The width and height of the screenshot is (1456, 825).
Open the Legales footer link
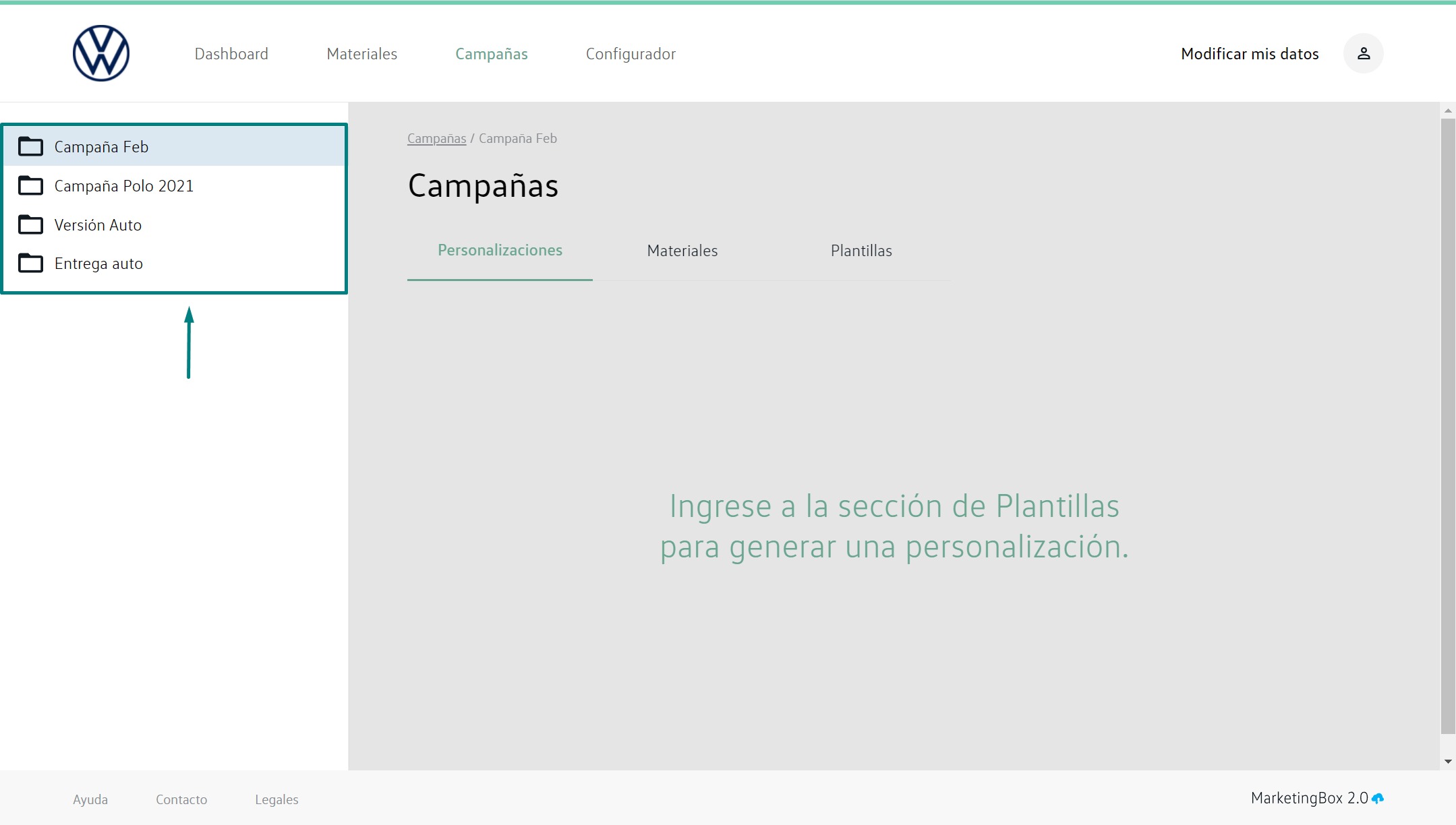click(x=276, y=799)
